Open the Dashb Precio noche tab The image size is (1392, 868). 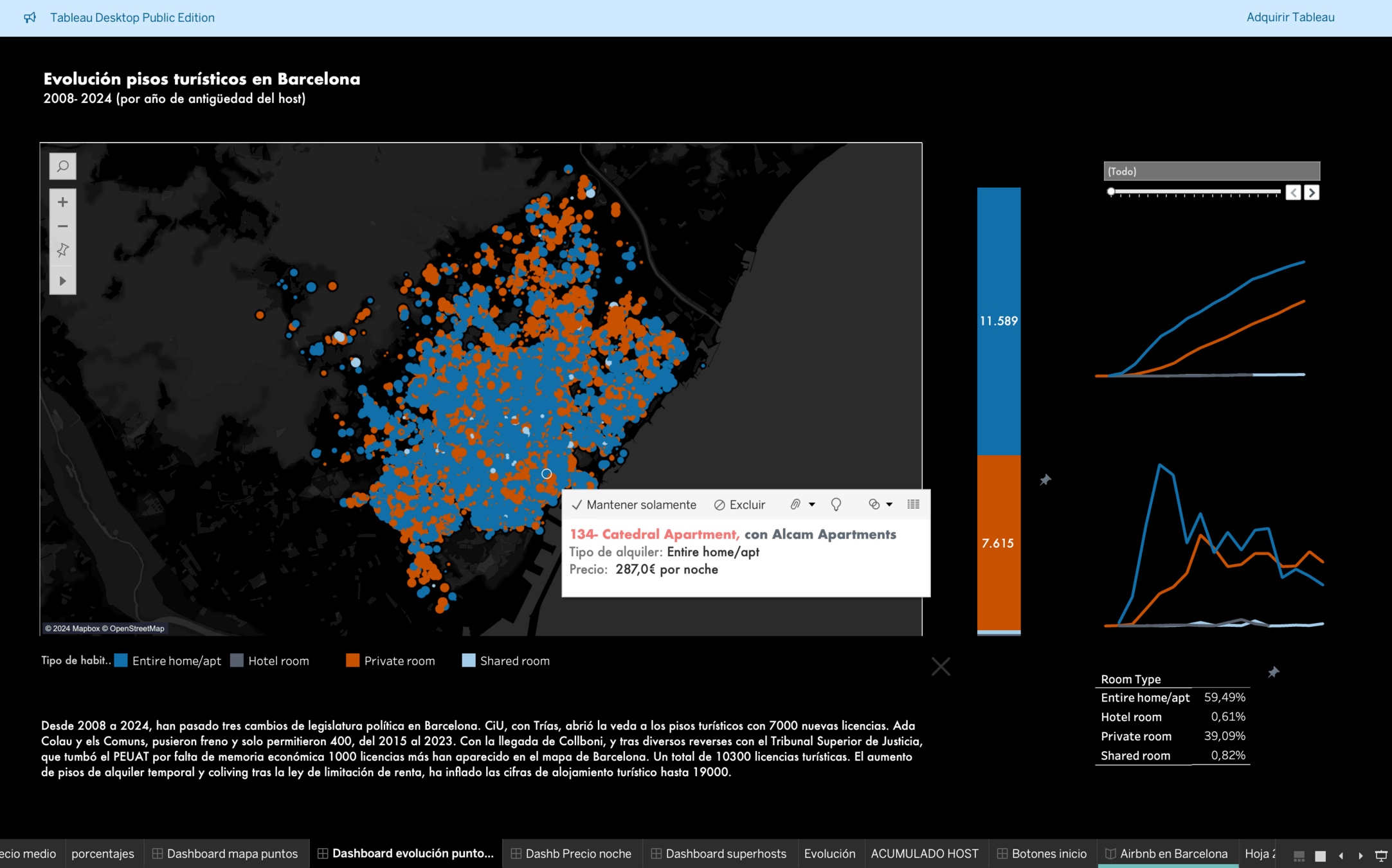coord(571,854)
